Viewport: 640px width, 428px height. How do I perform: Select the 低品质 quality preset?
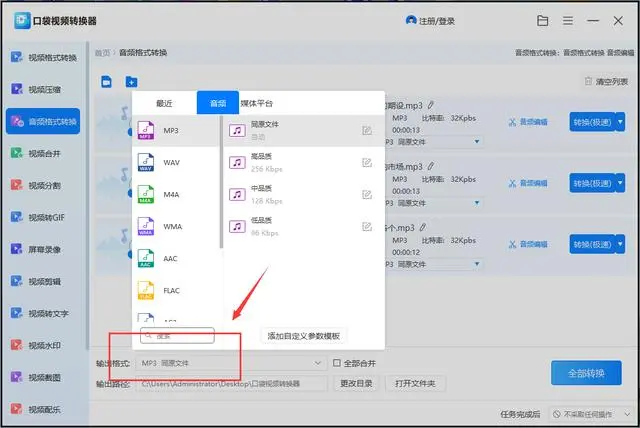coord(304,226)
